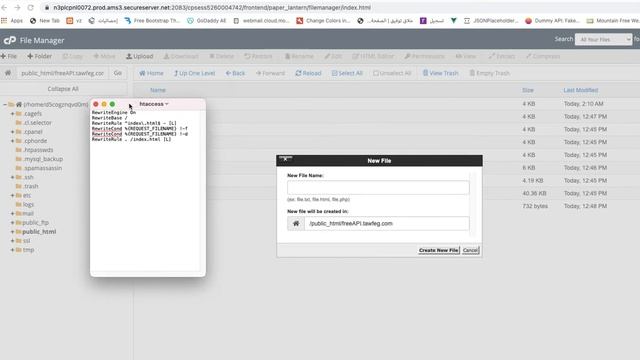
Task: Click Unselect All
Action: [392, 73]
